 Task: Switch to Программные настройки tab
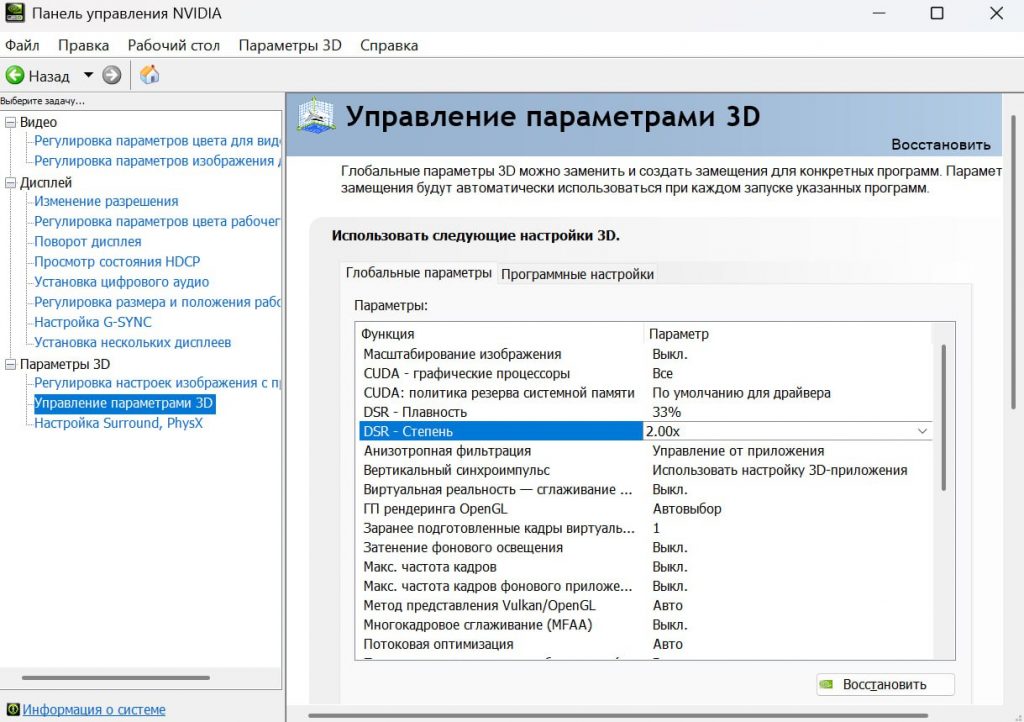click(577, 274)
